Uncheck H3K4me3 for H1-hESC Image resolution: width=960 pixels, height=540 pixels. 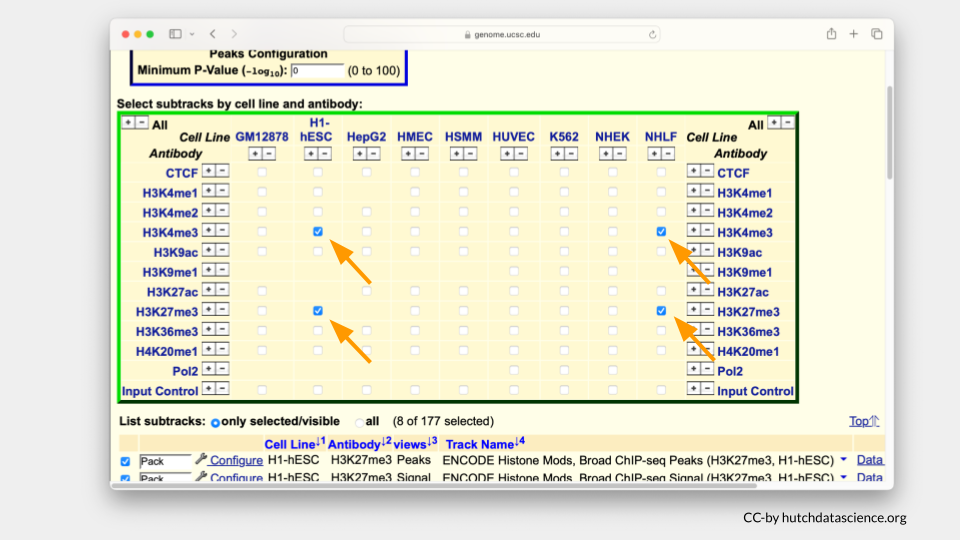[x=318, y=231]
